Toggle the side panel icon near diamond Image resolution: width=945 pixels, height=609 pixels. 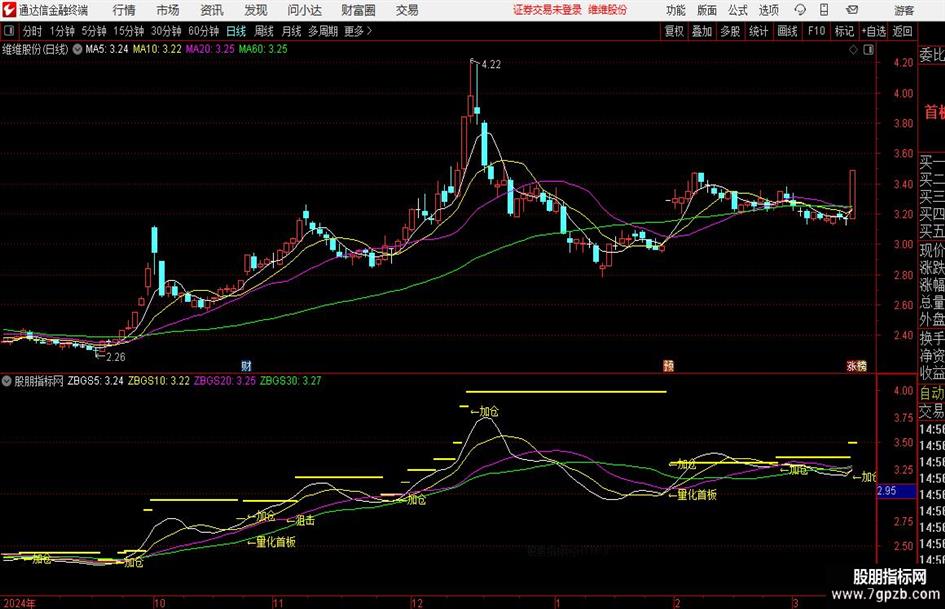tap(868, 50)
